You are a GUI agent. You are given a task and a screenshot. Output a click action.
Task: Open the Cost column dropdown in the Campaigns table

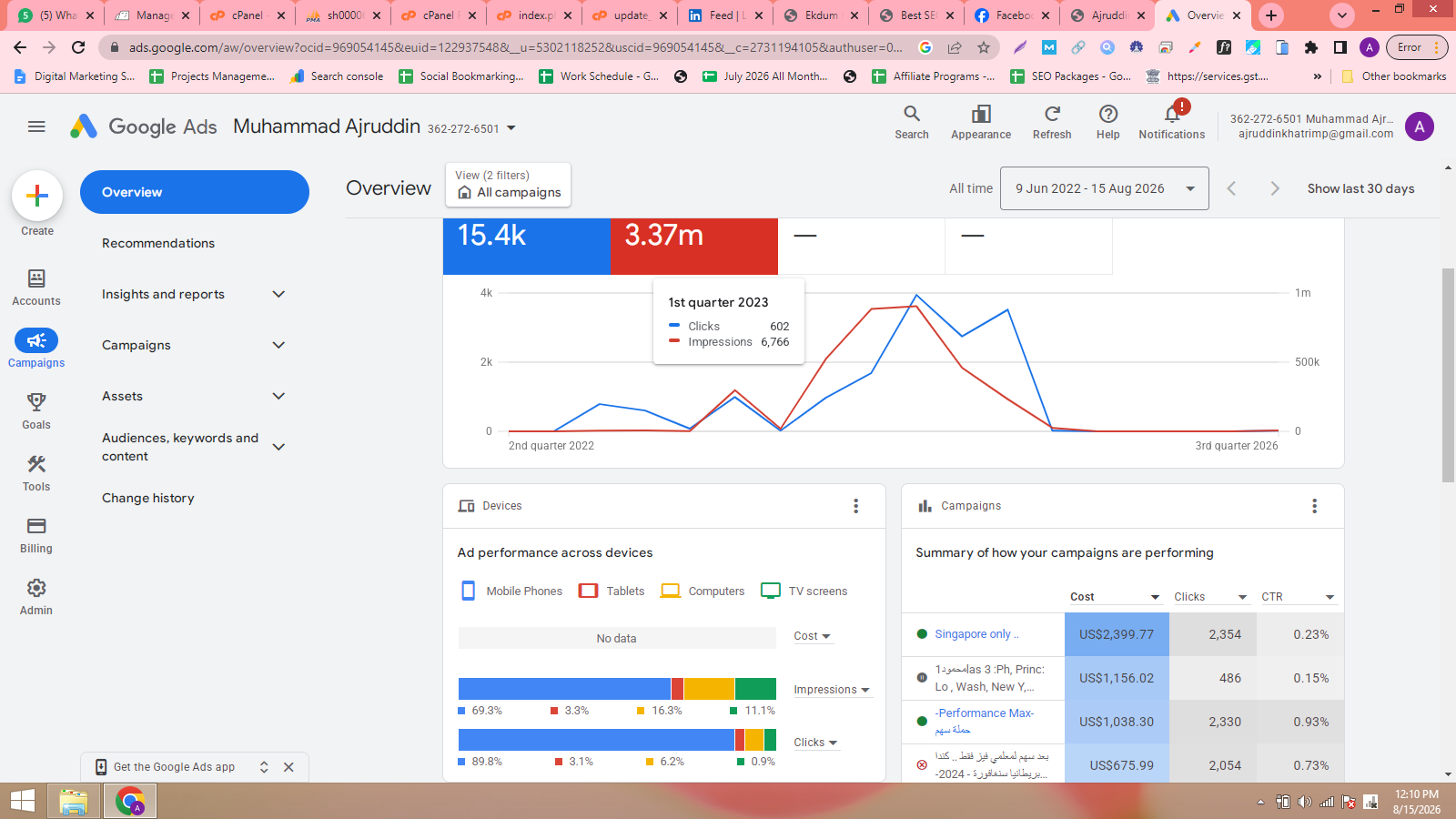(x=1115, y=597)
